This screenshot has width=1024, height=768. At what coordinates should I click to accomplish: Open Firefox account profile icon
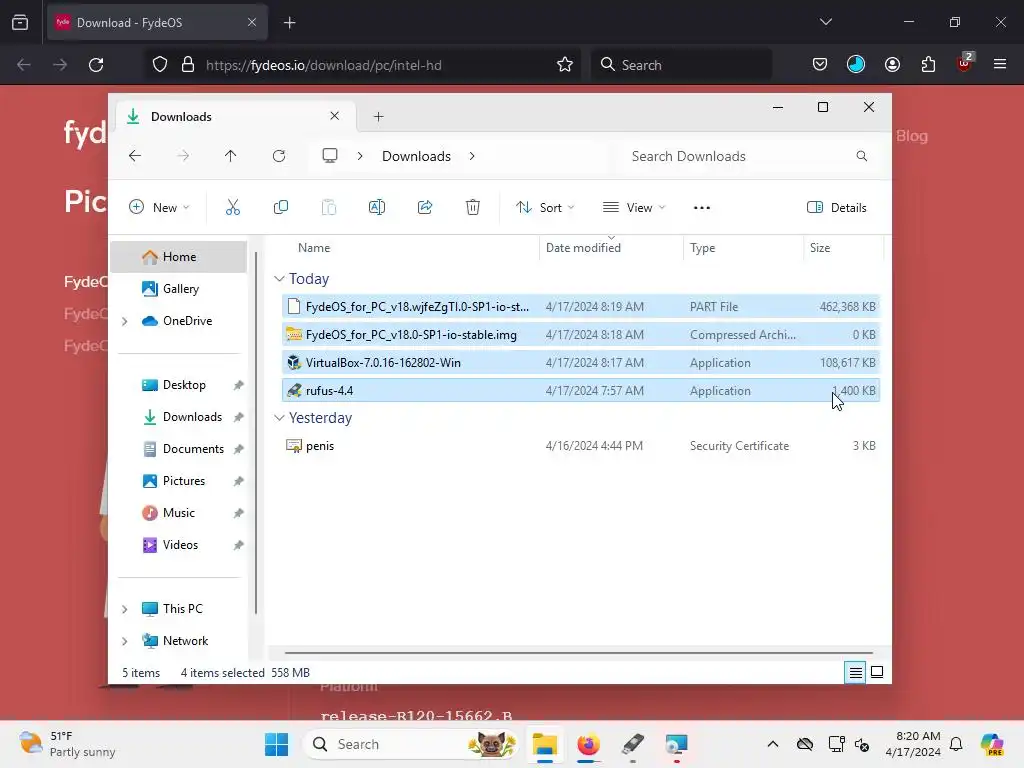(x=892, y=64)
